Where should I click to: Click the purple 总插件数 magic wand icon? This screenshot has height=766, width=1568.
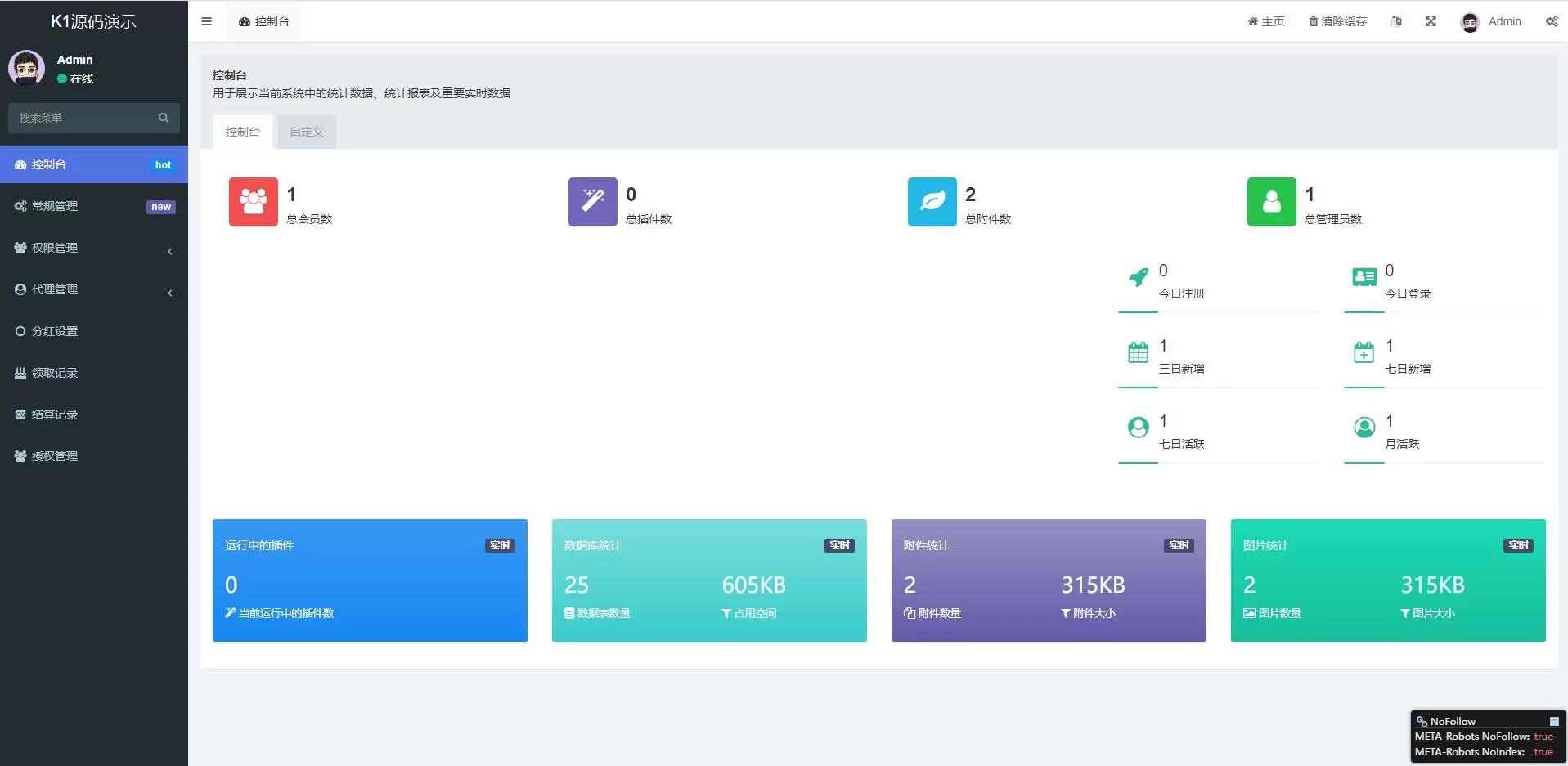[593, 202]
